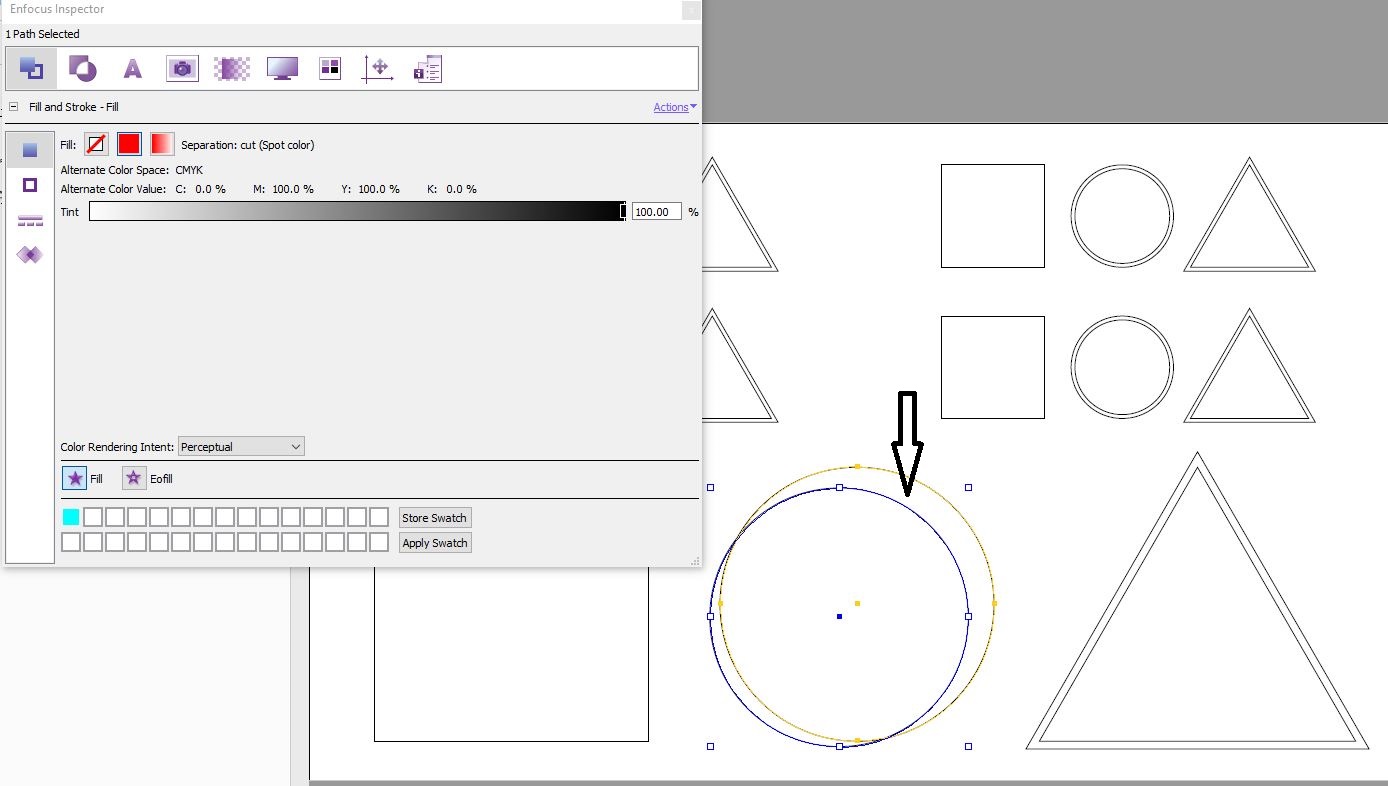The width and height of the screenshot is (1388, 786).
Task: Choose the solid red fill button
Action: 129,144
